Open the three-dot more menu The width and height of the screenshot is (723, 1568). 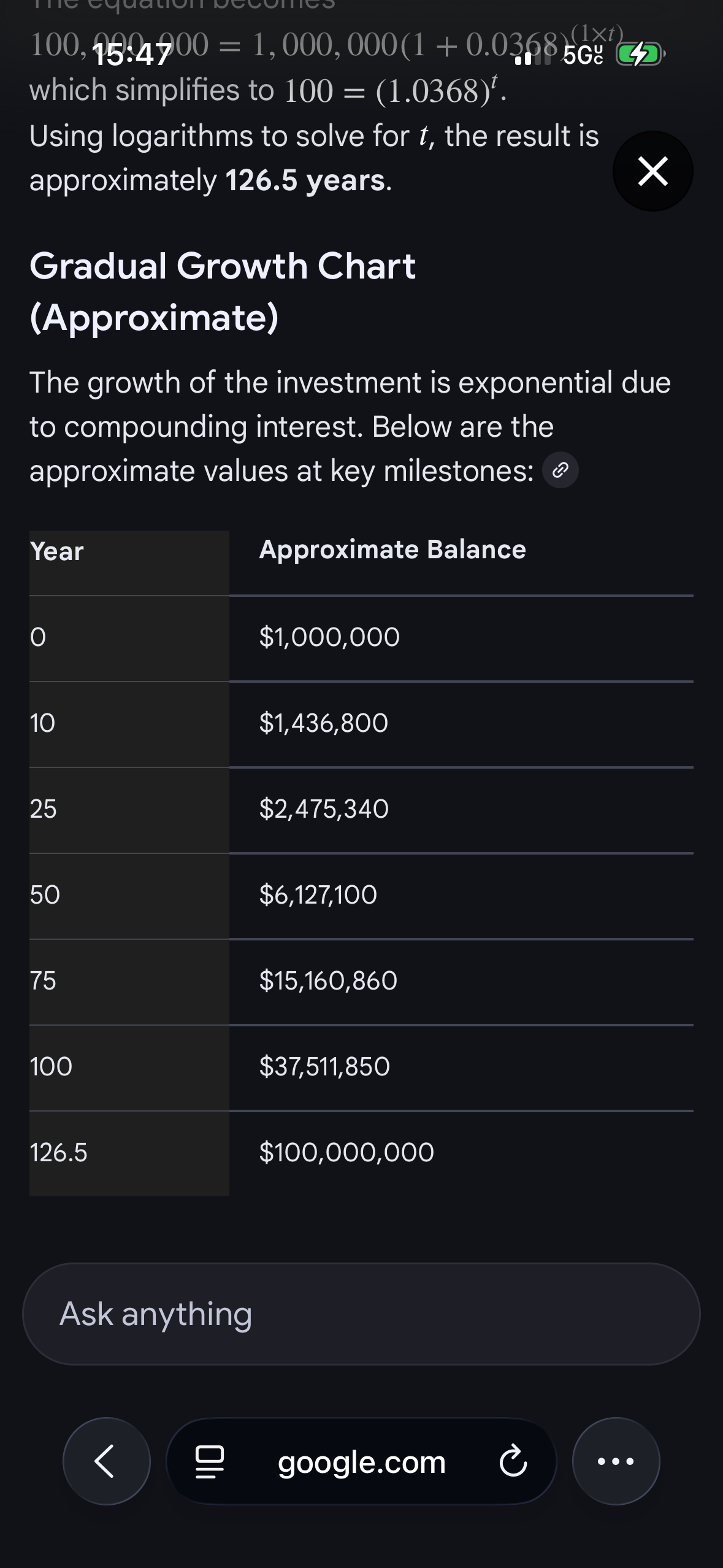coord(616,1461)
